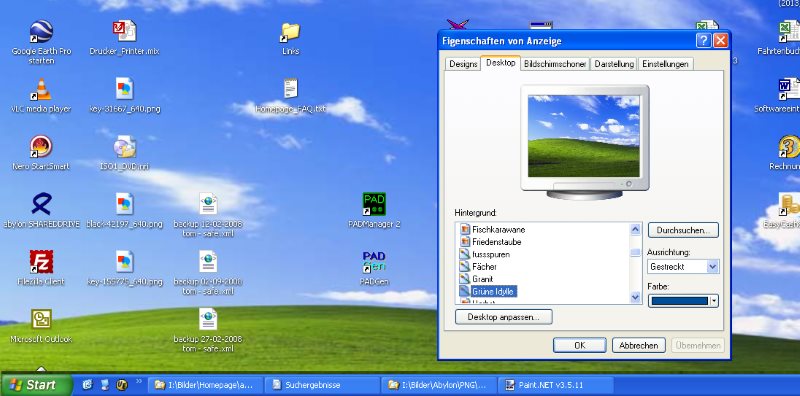Click the Abbrechen button

(638, 345)
